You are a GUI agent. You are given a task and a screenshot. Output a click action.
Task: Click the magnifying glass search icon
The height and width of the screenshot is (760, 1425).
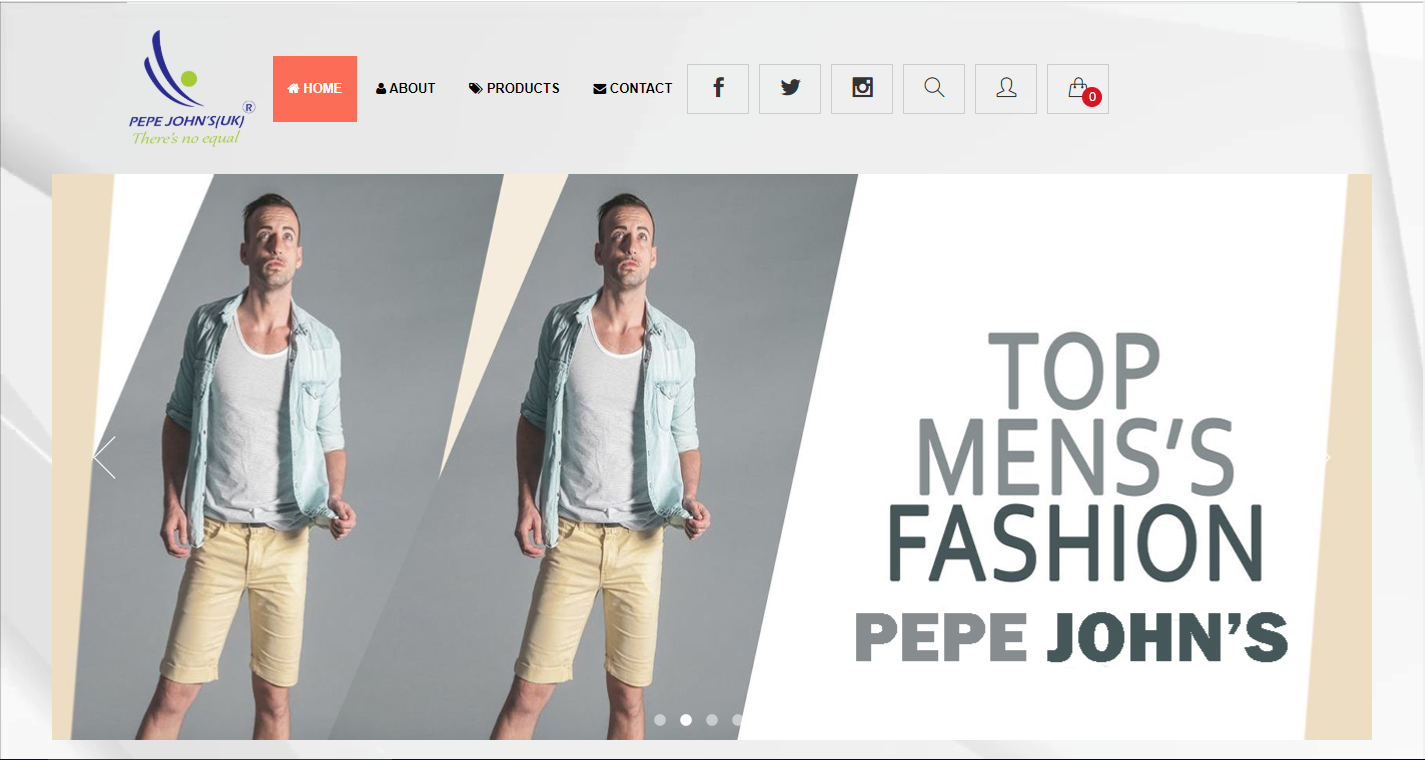[934, 89]
